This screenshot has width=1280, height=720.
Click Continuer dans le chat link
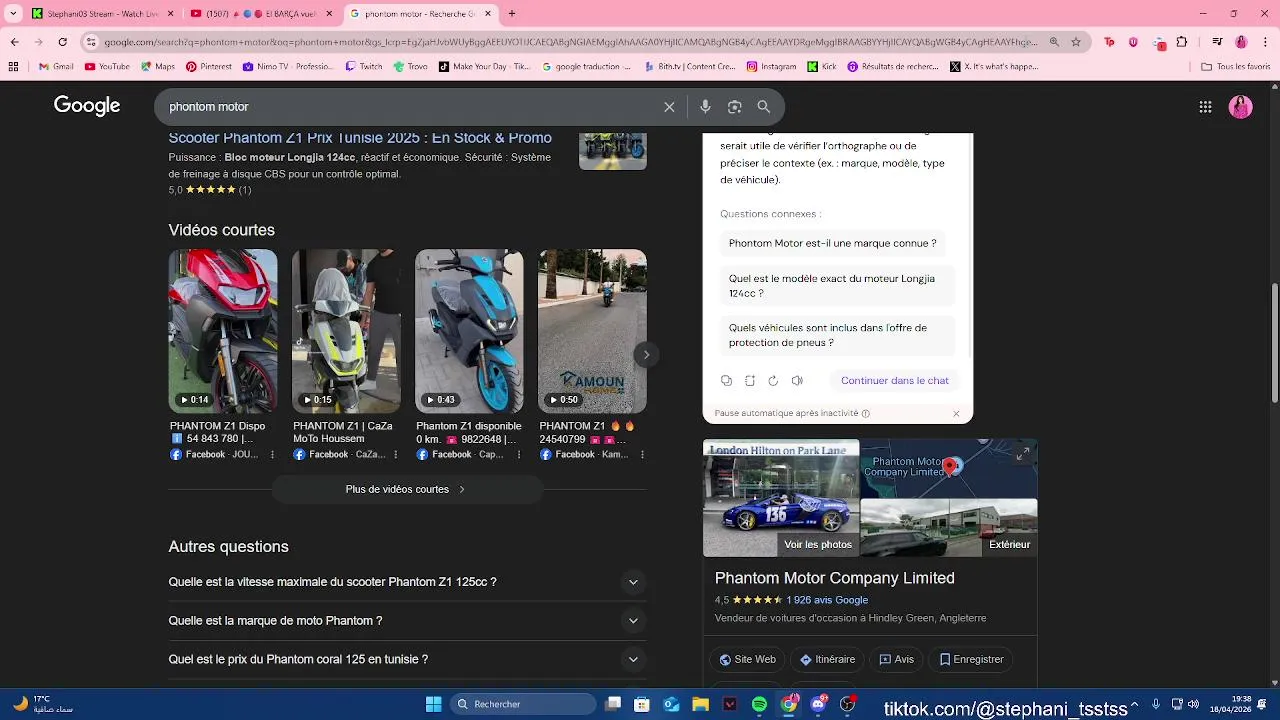[895, 381]
